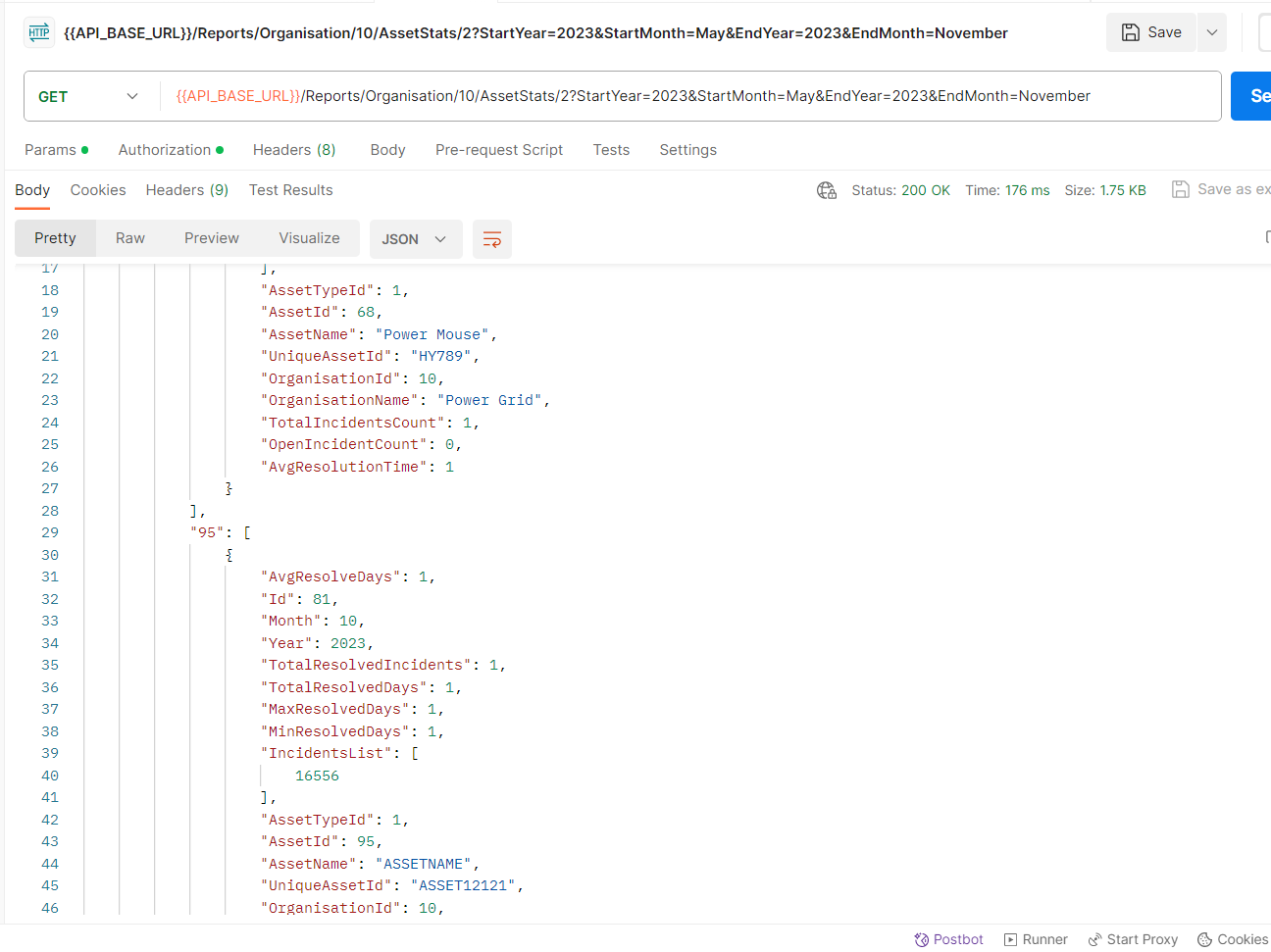Click the network globe icon near Status
This screenshot has height=952, width=1271.
pos(827,190)
